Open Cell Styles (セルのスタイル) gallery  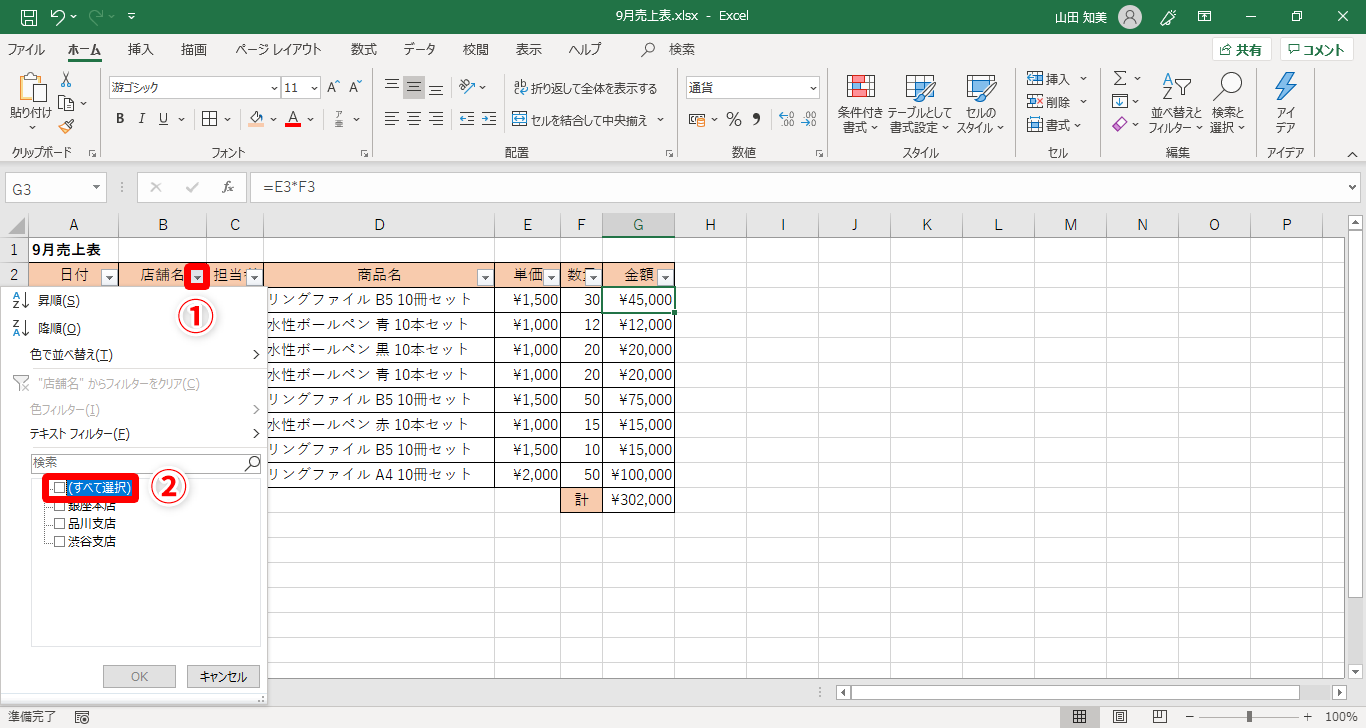(981, 104)
